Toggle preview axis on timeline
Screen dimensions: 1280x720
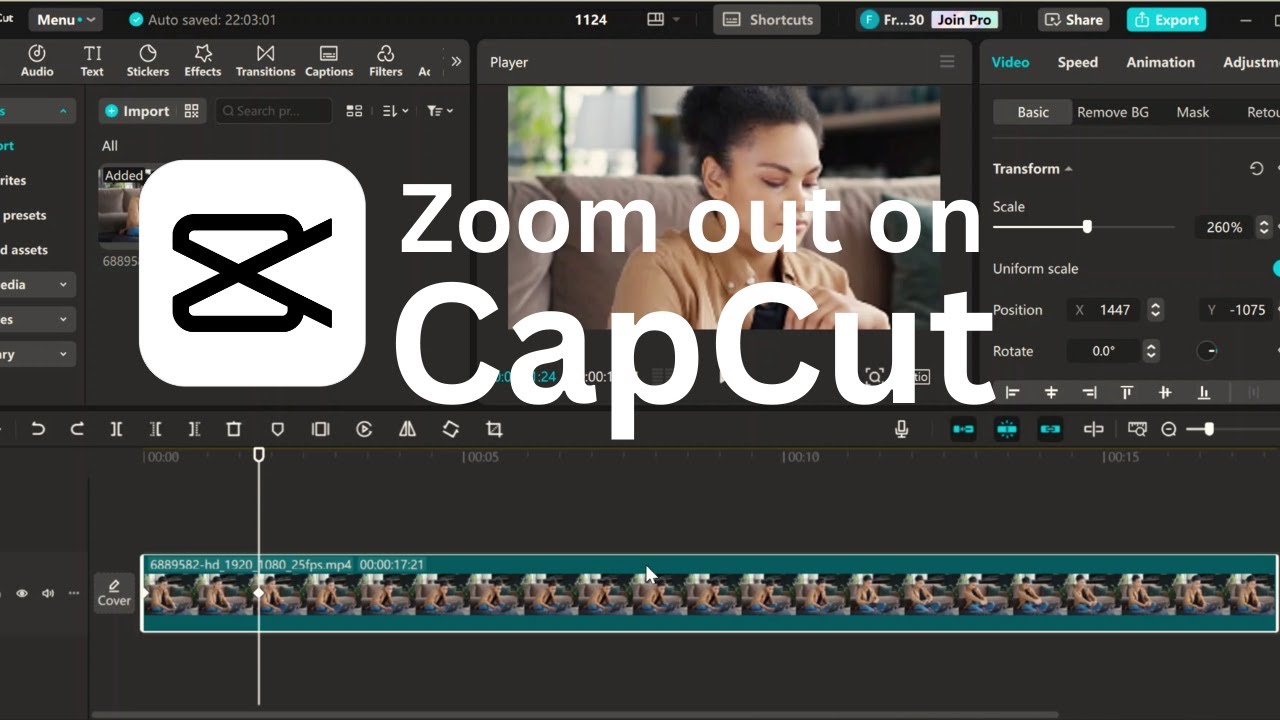pos(1093,429)
